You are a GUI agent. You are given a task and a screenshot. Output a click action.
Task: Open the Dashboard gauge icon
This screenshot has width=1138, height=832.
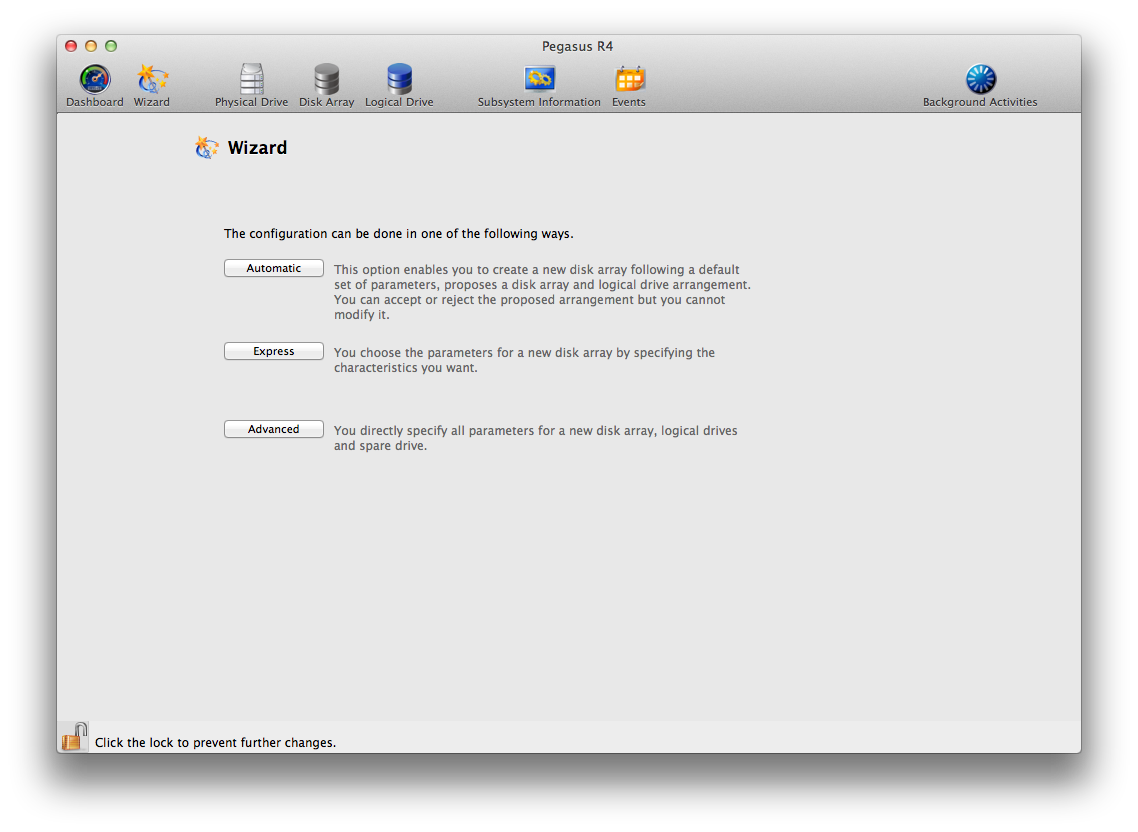coord(95,80)
